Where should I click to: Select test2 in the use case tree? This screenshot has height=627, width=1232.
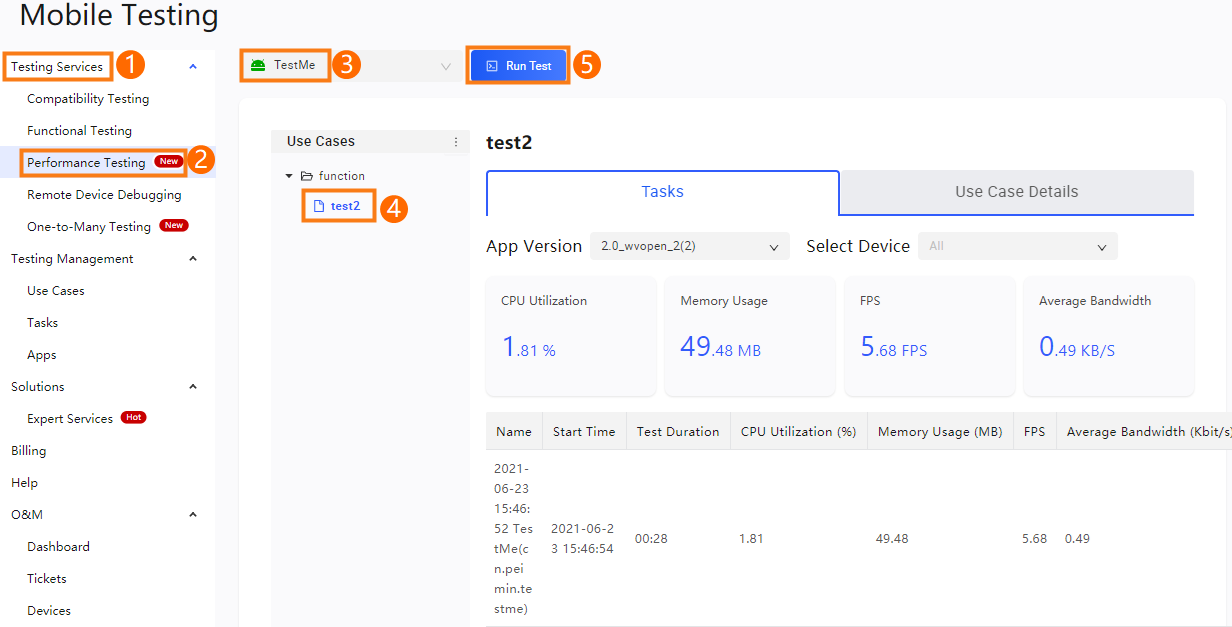pyautogui.click(x=345, y=206)
